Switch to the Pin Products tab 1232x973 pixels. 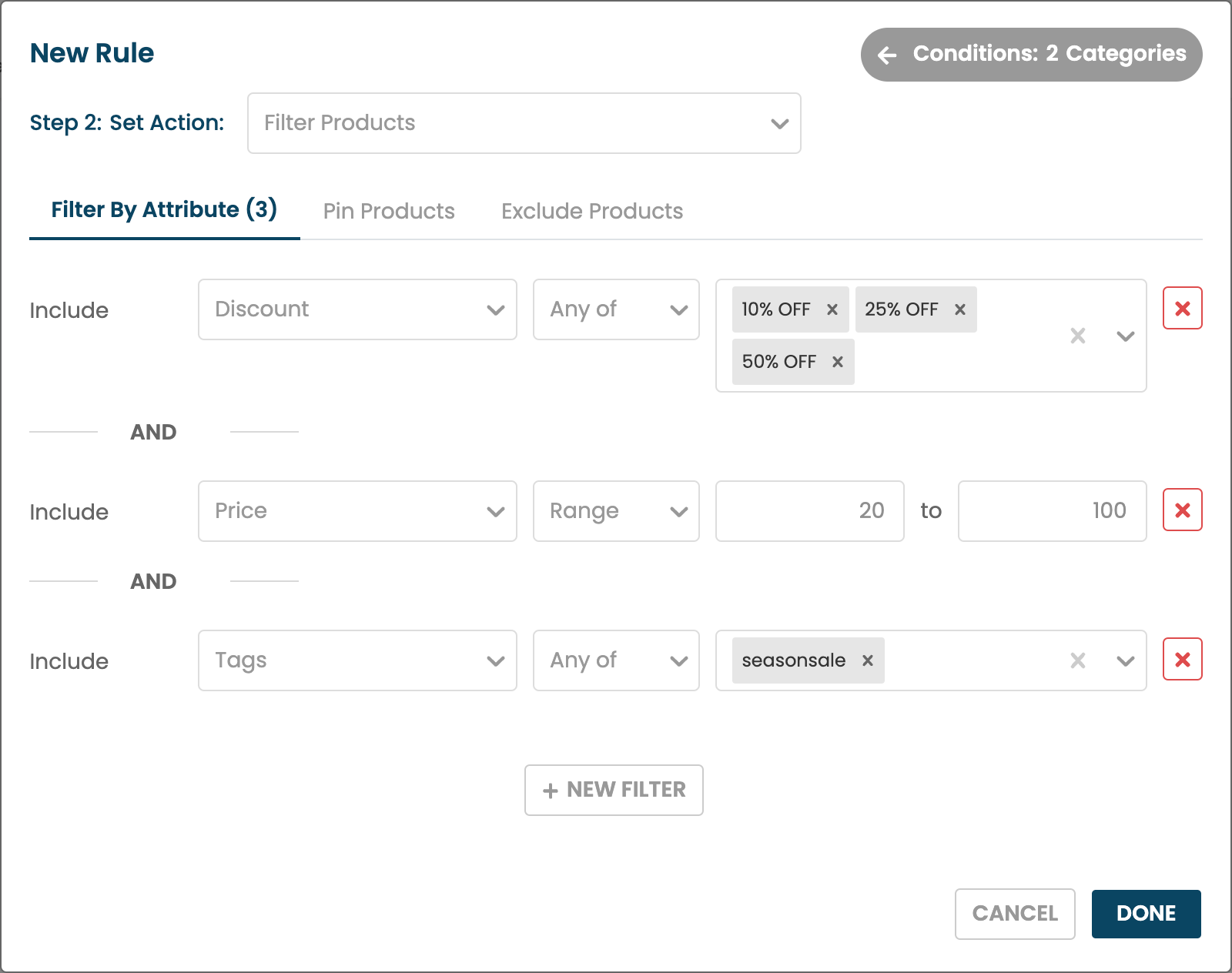[389, 211]
